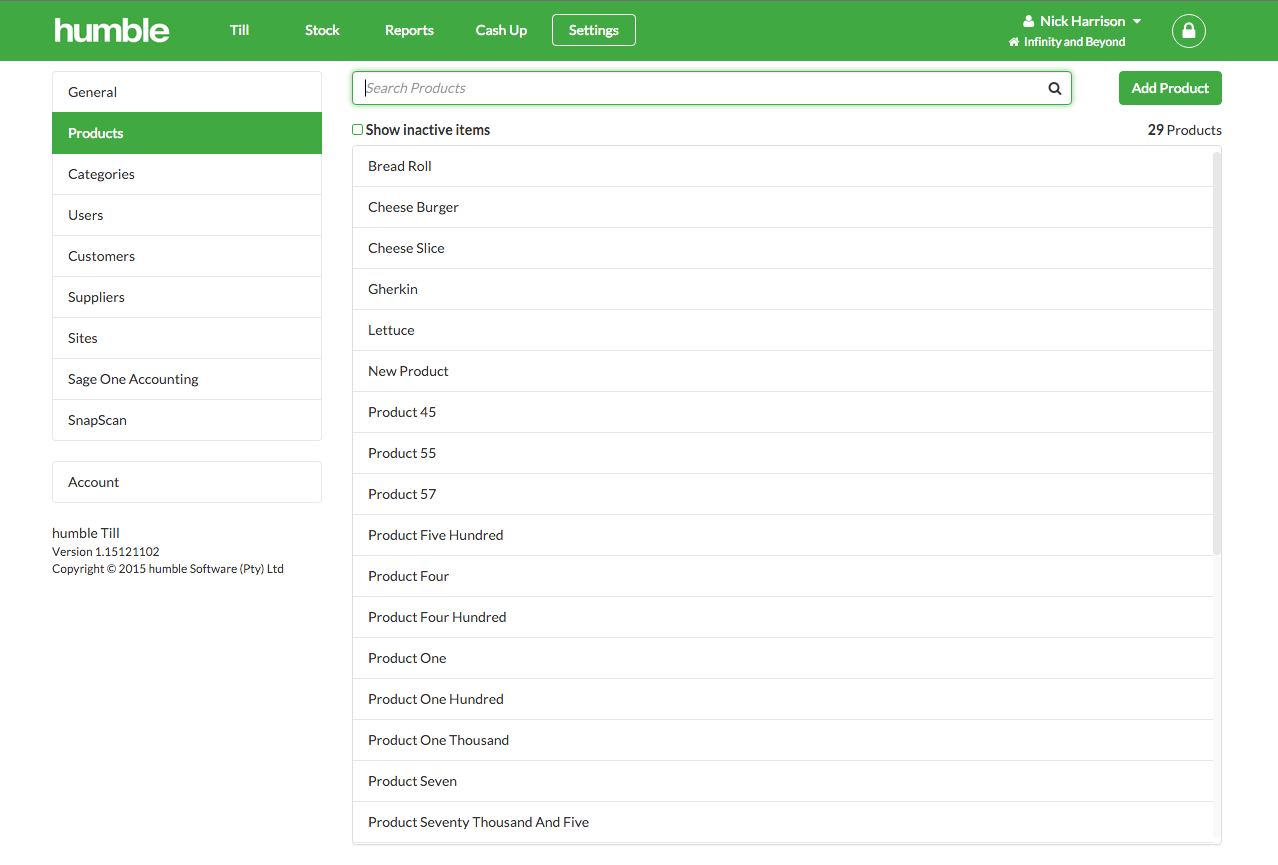
Task: Toggle Show inactive items checkbox
Action: tap(357, 130)
